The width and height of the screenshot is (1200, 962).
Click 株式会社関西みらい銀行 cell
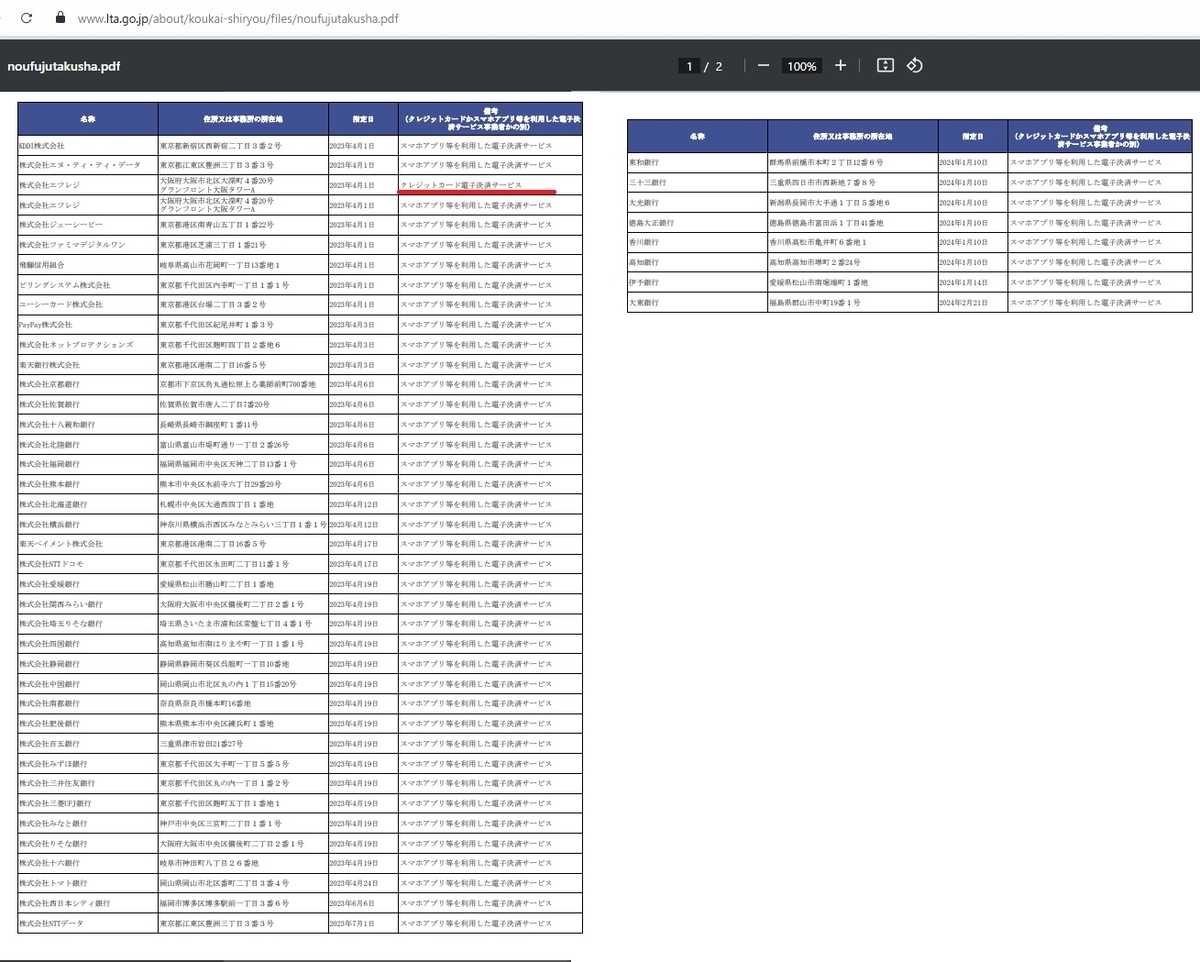(88, 604)
